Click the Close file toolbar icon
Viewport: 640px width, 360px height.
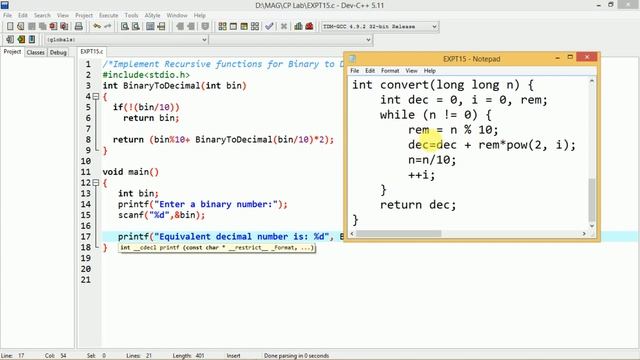(x=53, y=27)
